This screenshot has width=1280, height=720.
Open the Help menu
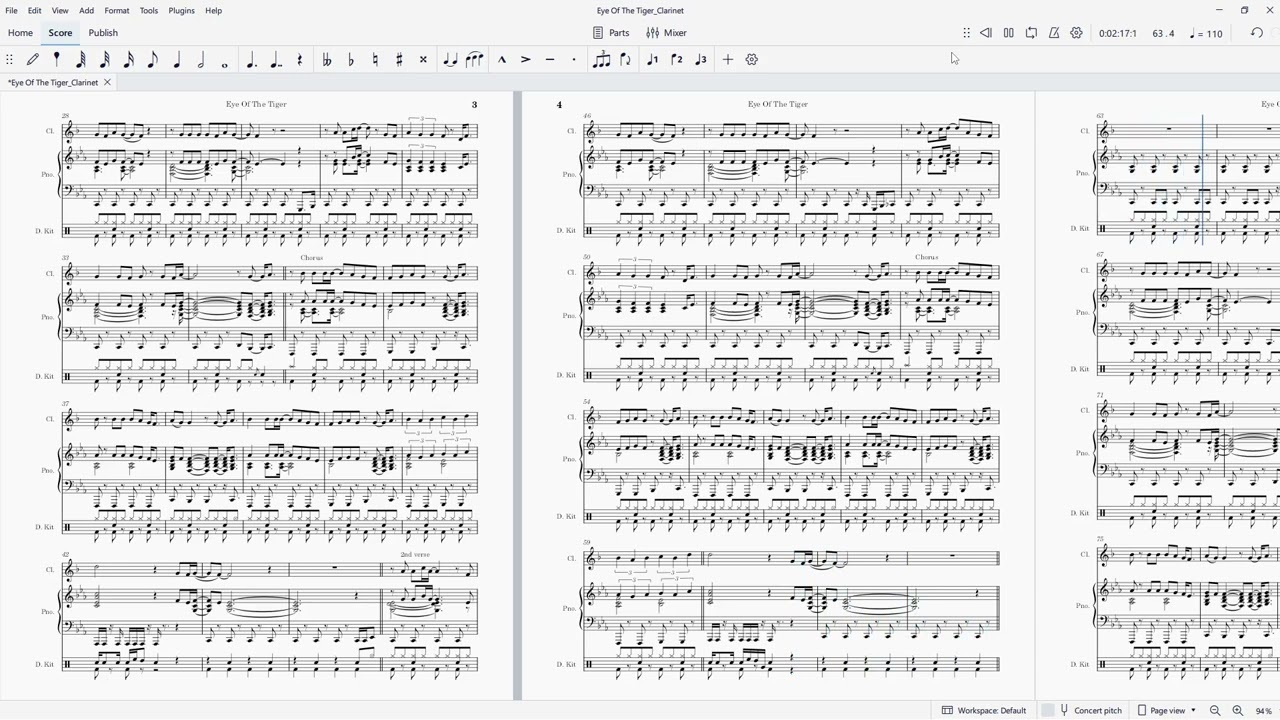213,10
